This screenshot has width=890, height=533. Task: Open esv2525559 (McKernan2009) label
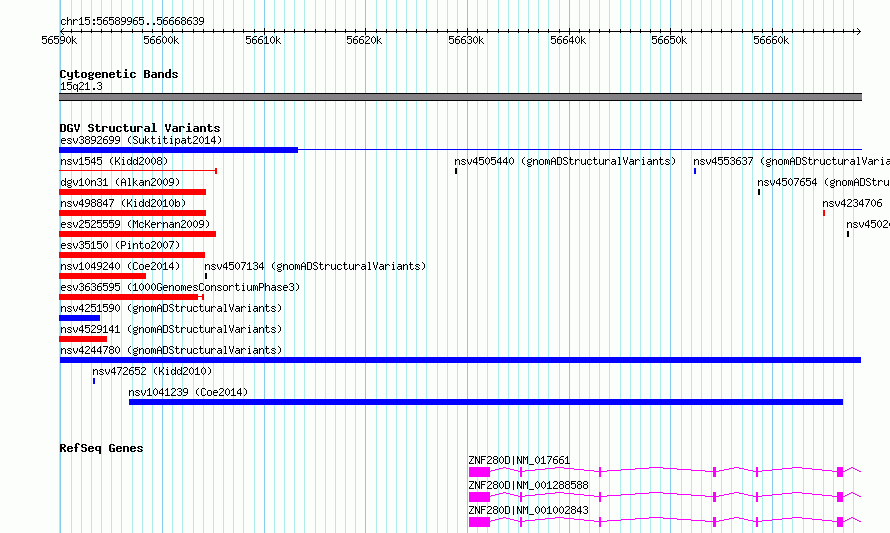[x=135, y=224]
